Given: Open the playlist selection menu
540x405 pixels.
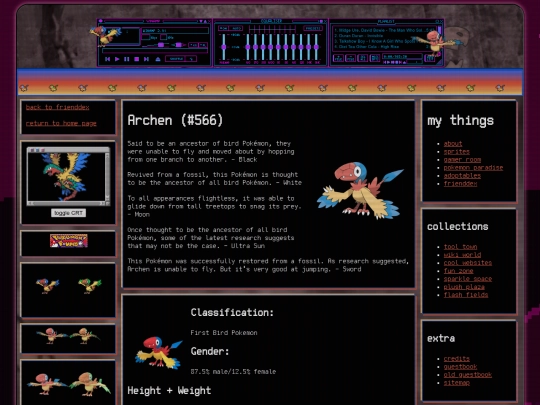Looking at the screenshot, I should pyautogui.click(x=363, y=58).
